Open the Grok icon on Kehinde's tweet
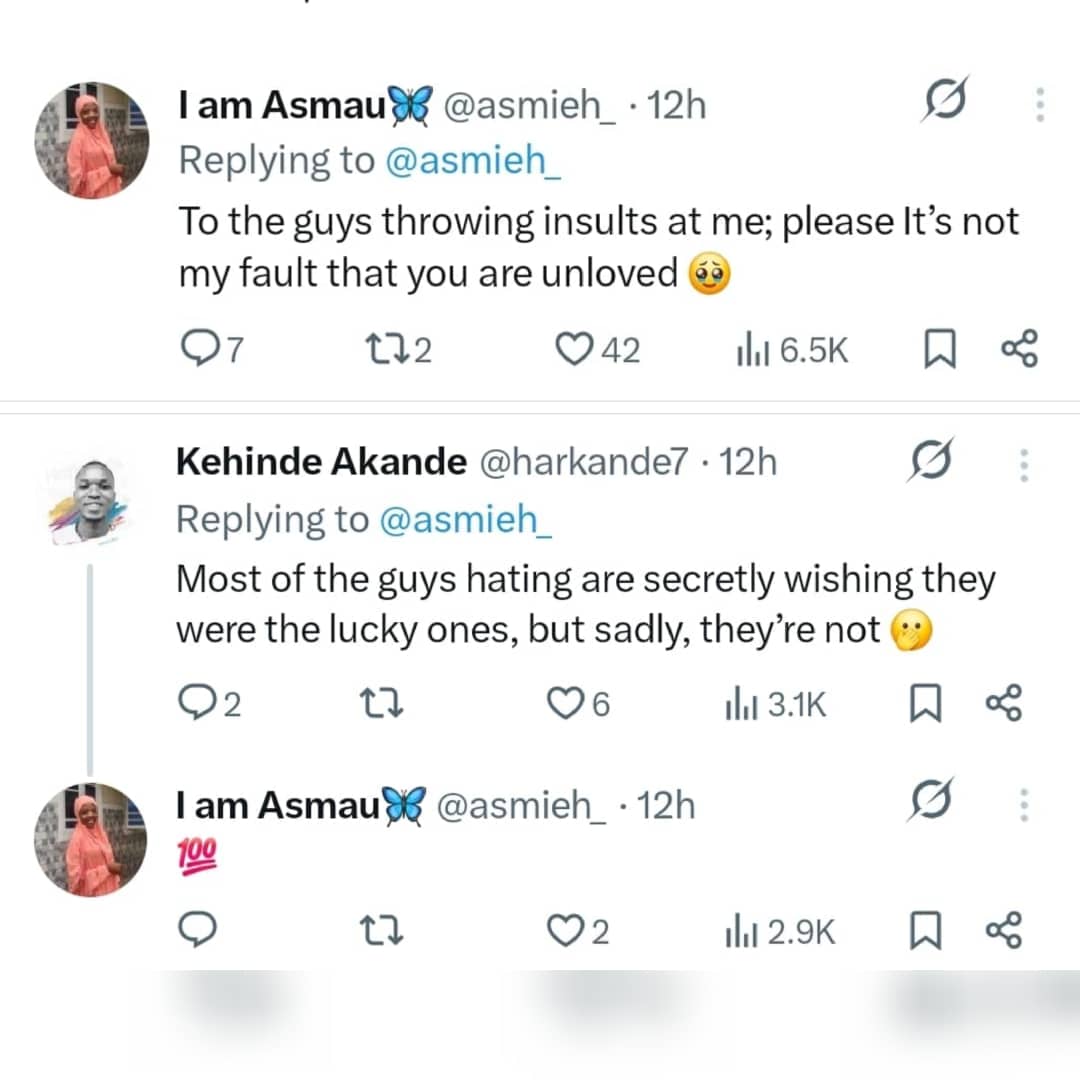This screenshot has width=1080, height=1080. 930,461
